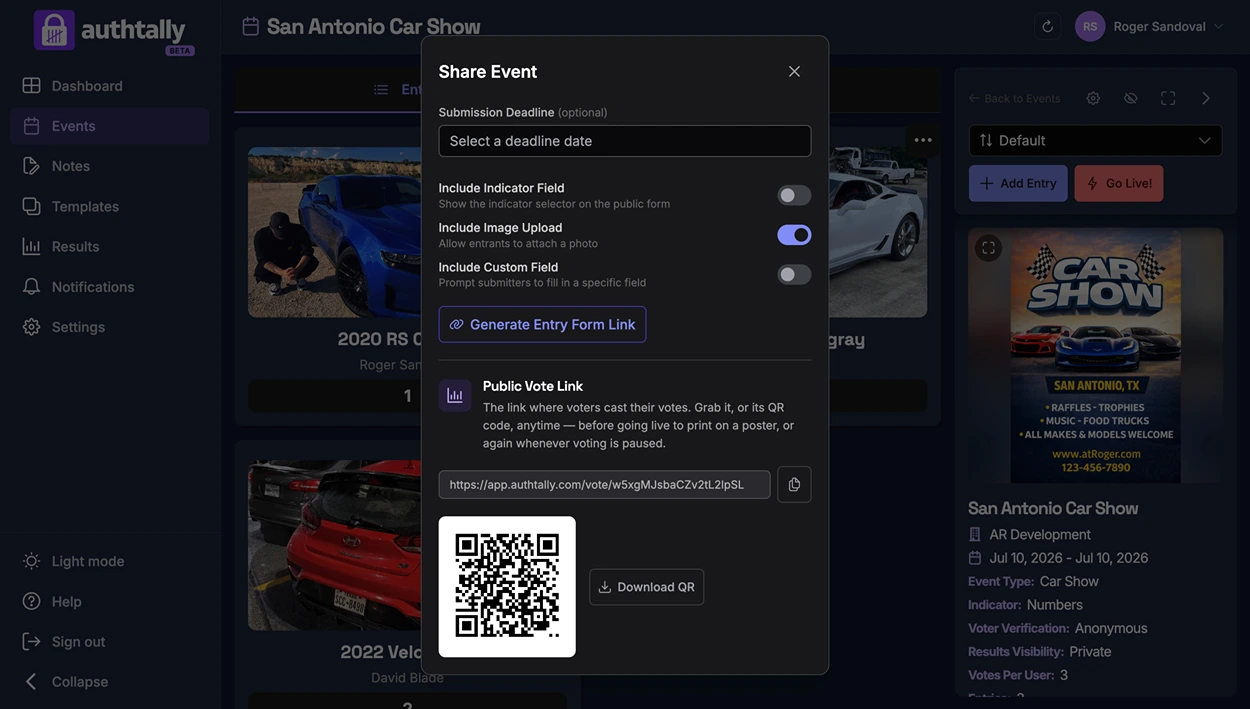Click the blue Camaro entry photo
This screenshot has width=1250, height=709.
click(335, 232)
